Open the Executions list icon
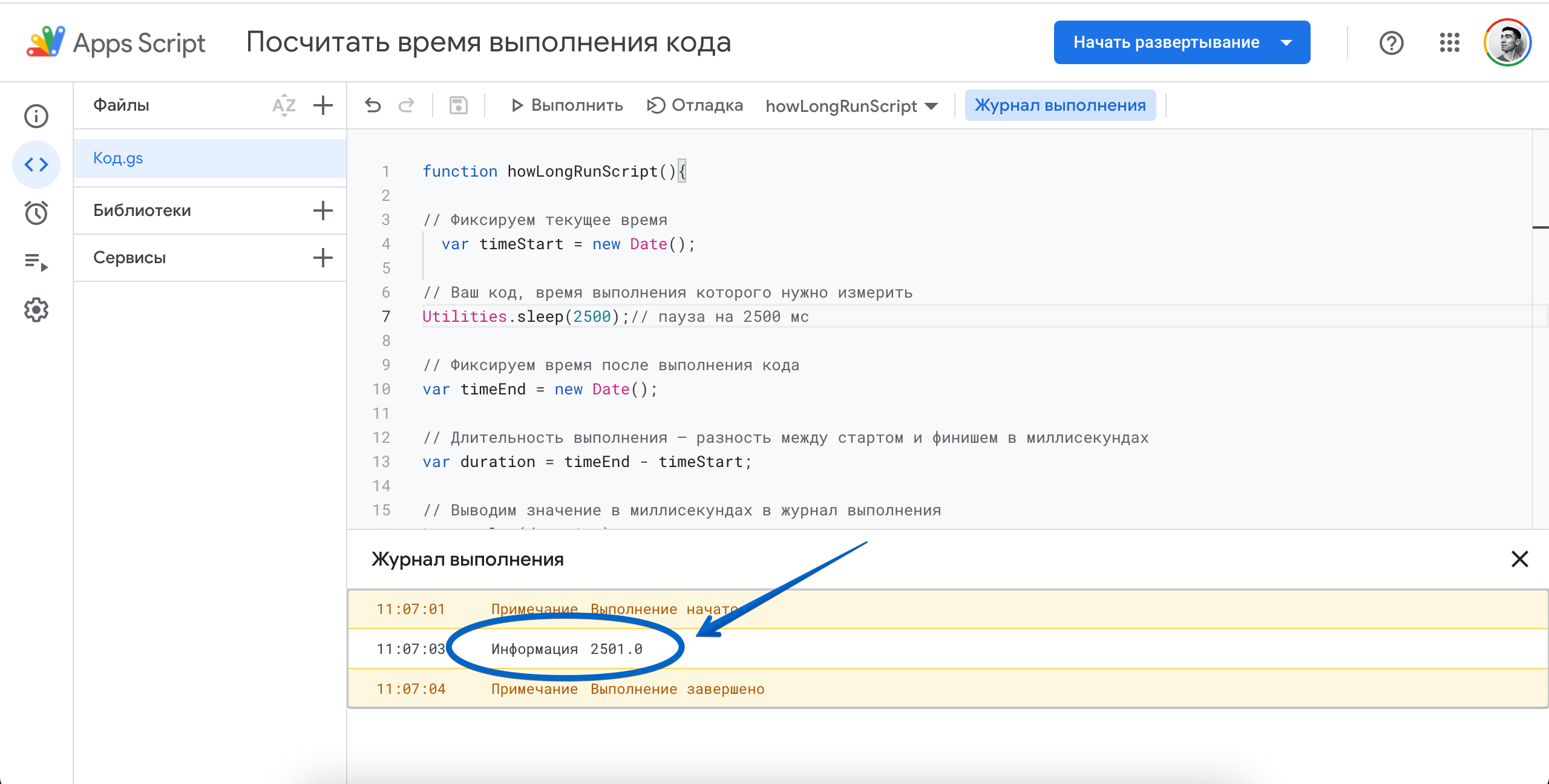 point(36,262)
